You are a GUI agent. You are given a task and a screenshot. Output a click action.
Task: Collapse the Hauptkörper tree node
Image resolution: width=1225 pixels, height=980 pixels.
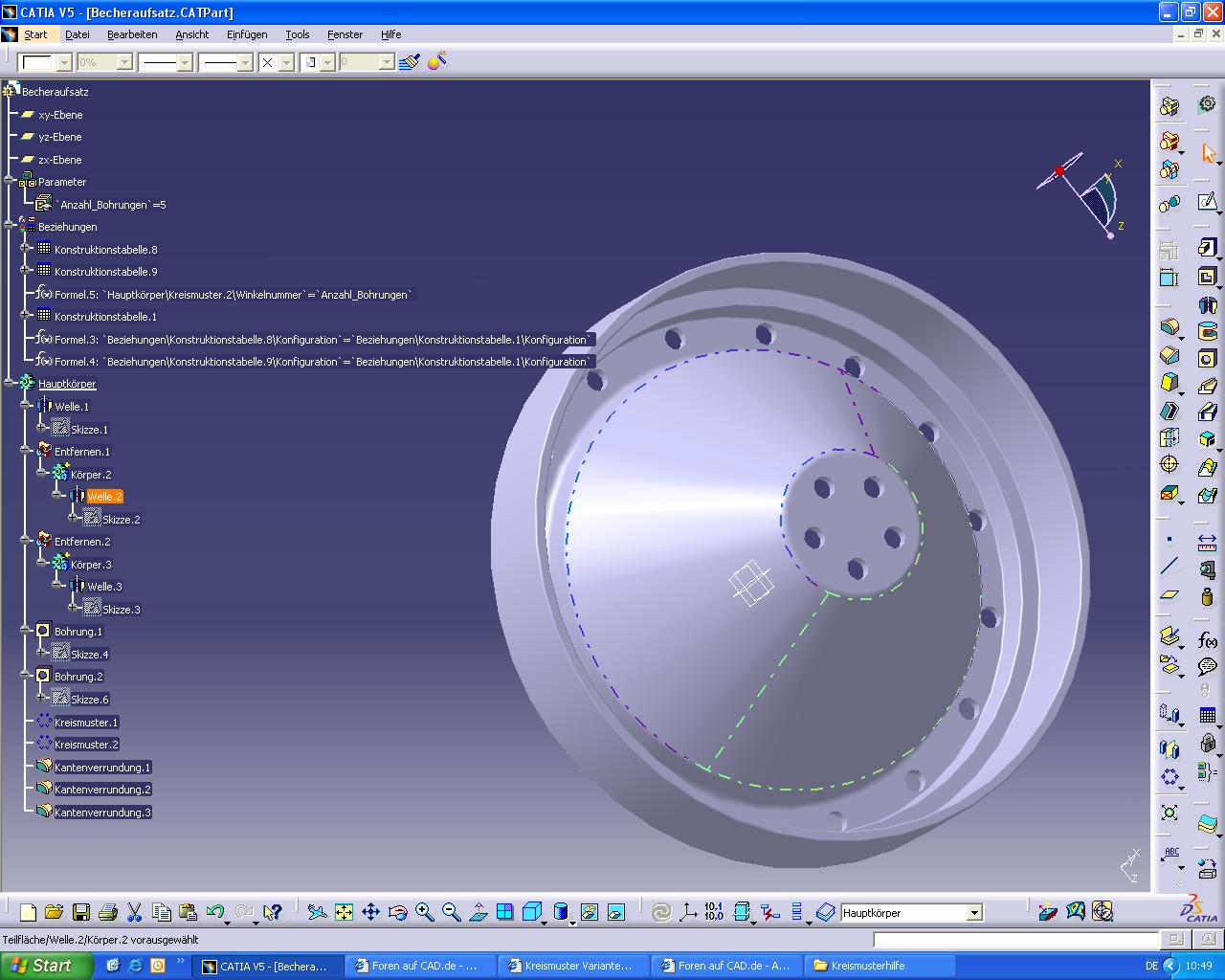(10, 383)
